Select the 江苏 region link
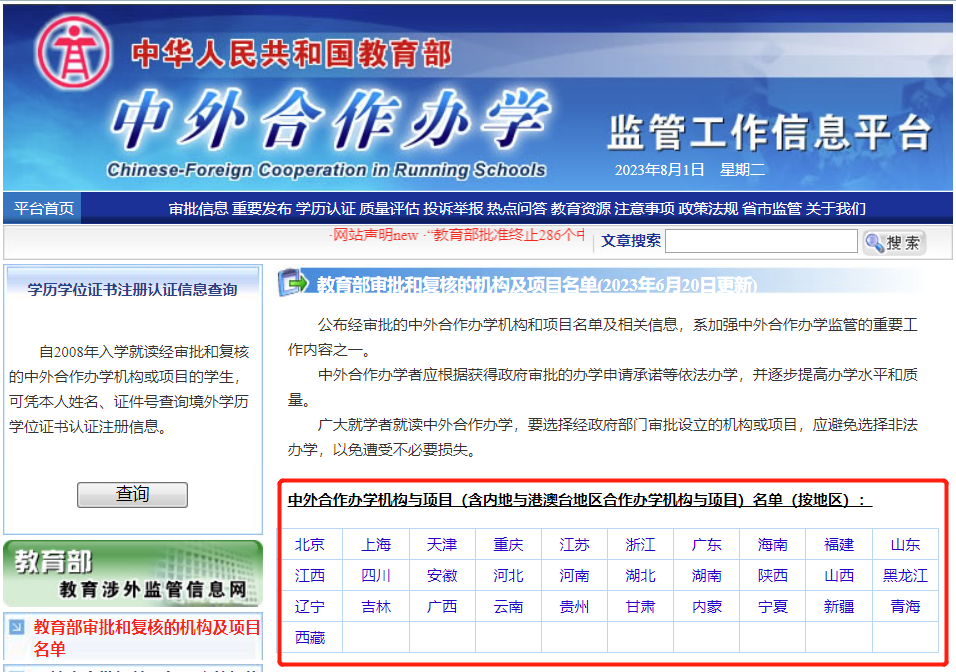This screenshot has height=672, width=956. (574, 545)
